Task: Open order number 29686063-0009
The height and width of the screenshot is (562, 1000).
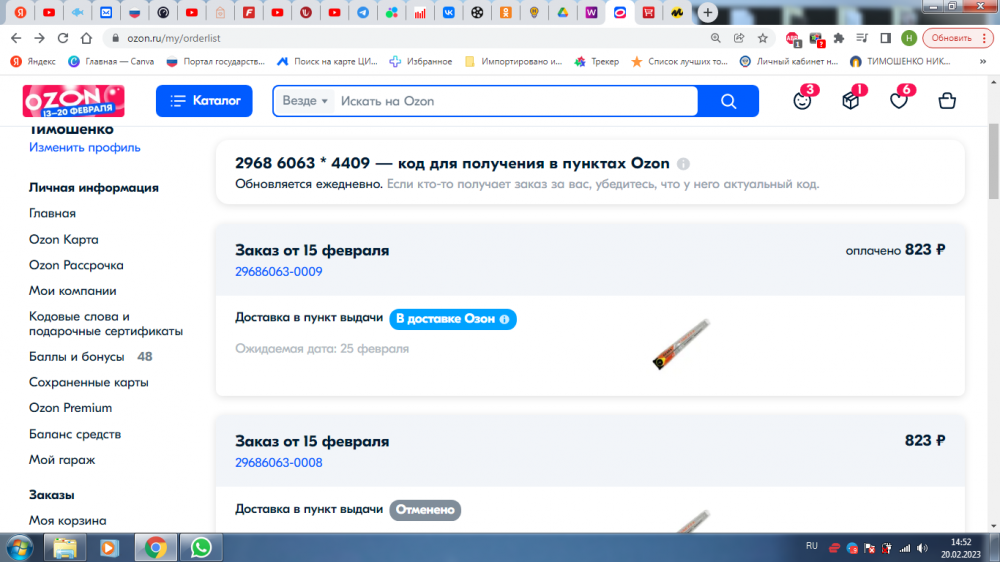Action: 279,272
